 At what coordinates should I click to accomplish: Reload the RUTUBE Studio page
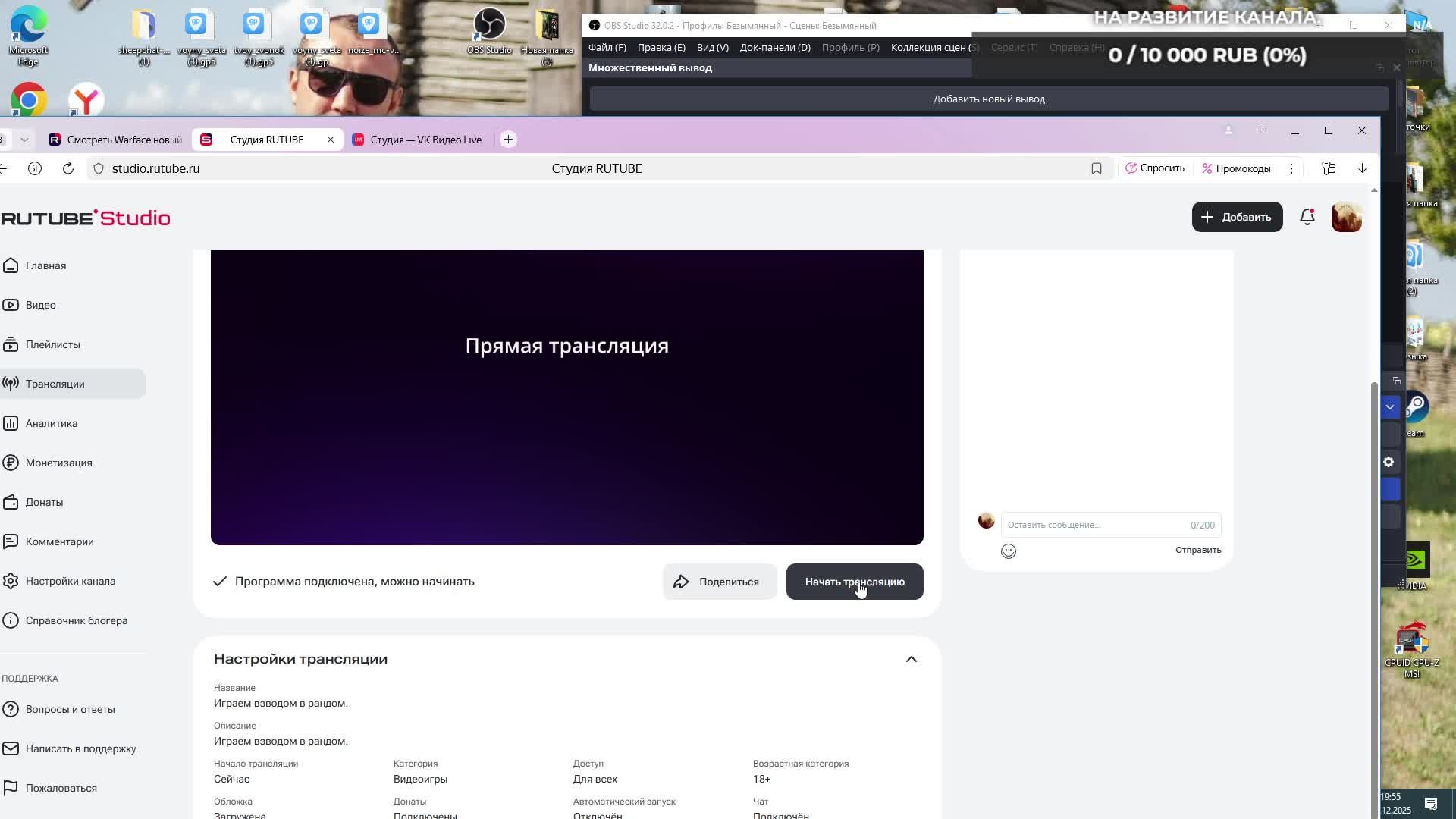(x=68, y=168)
